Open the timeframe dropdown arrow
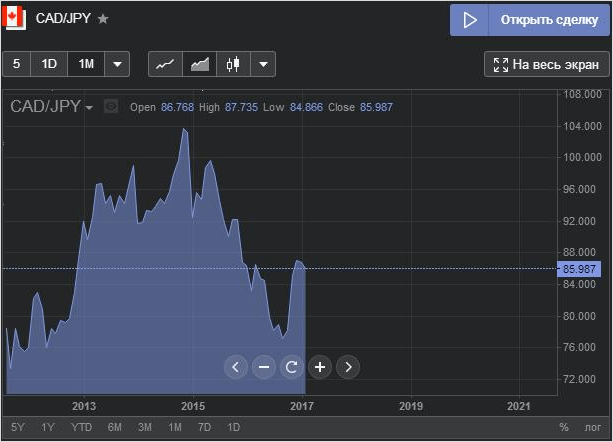 pos(117,64)
